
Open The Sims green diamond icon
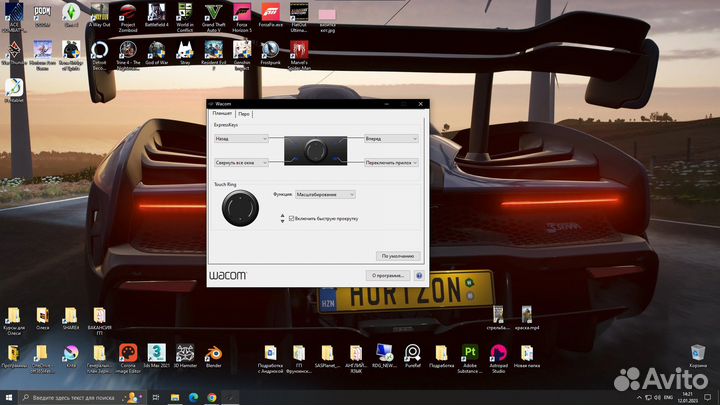pyautogui.click(x=71, y=16)
